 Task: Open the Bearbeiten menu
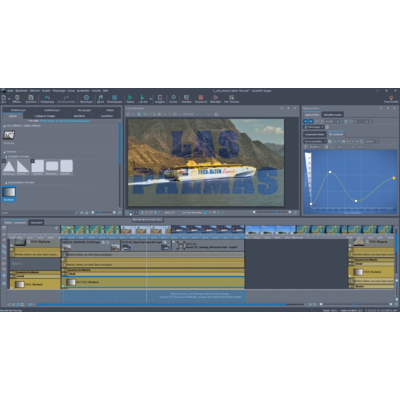[x=21, y=91]
